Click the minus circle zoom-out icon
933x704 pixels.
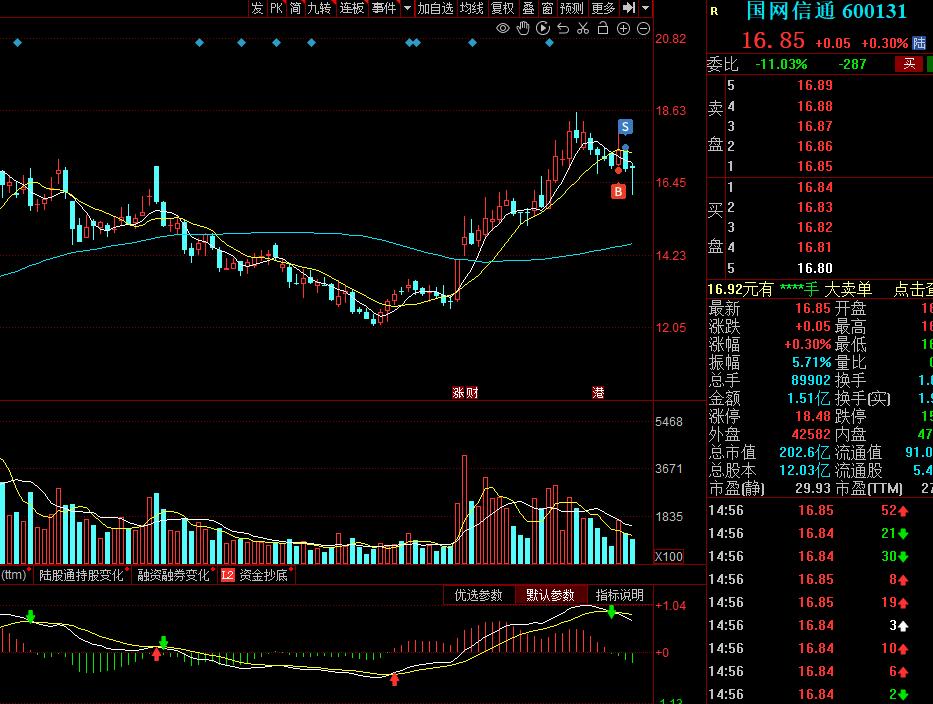[x=643, y=29]
